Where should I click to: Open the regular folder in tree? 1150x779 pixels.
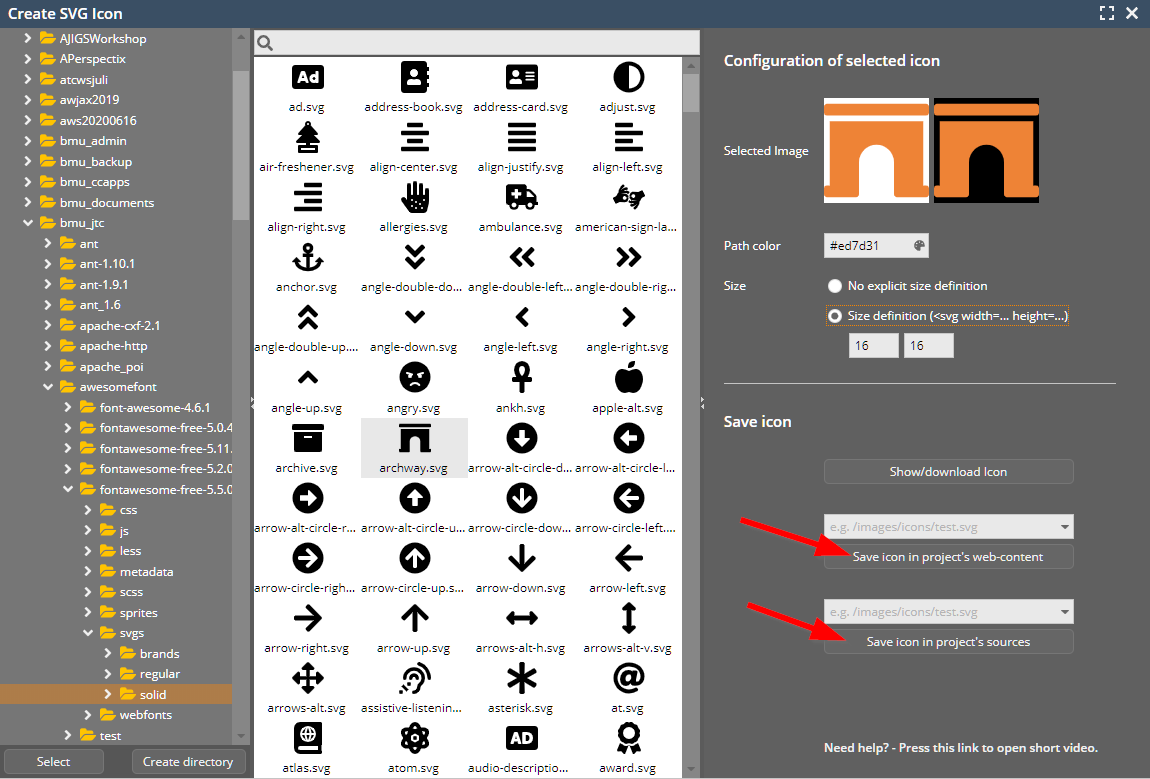[x=159, y=674]
